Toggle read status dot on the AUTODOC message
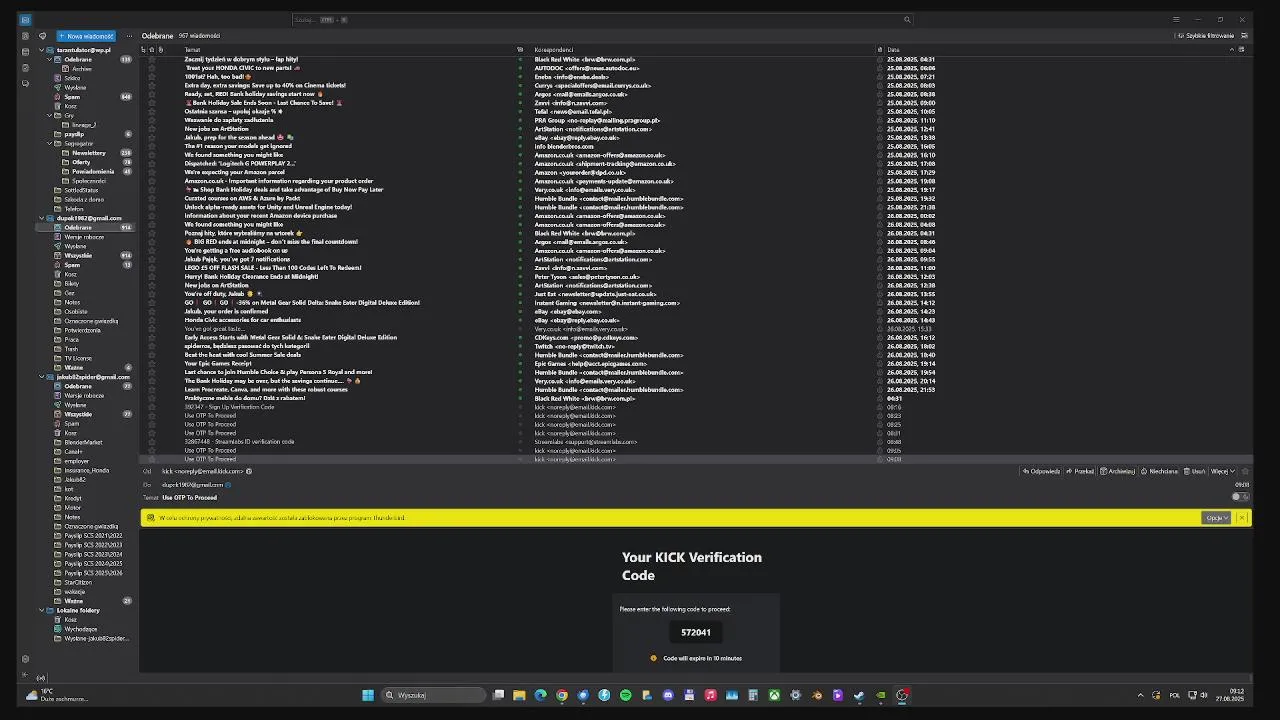The height and width of the screenshot is (720, 1280). 520,68
